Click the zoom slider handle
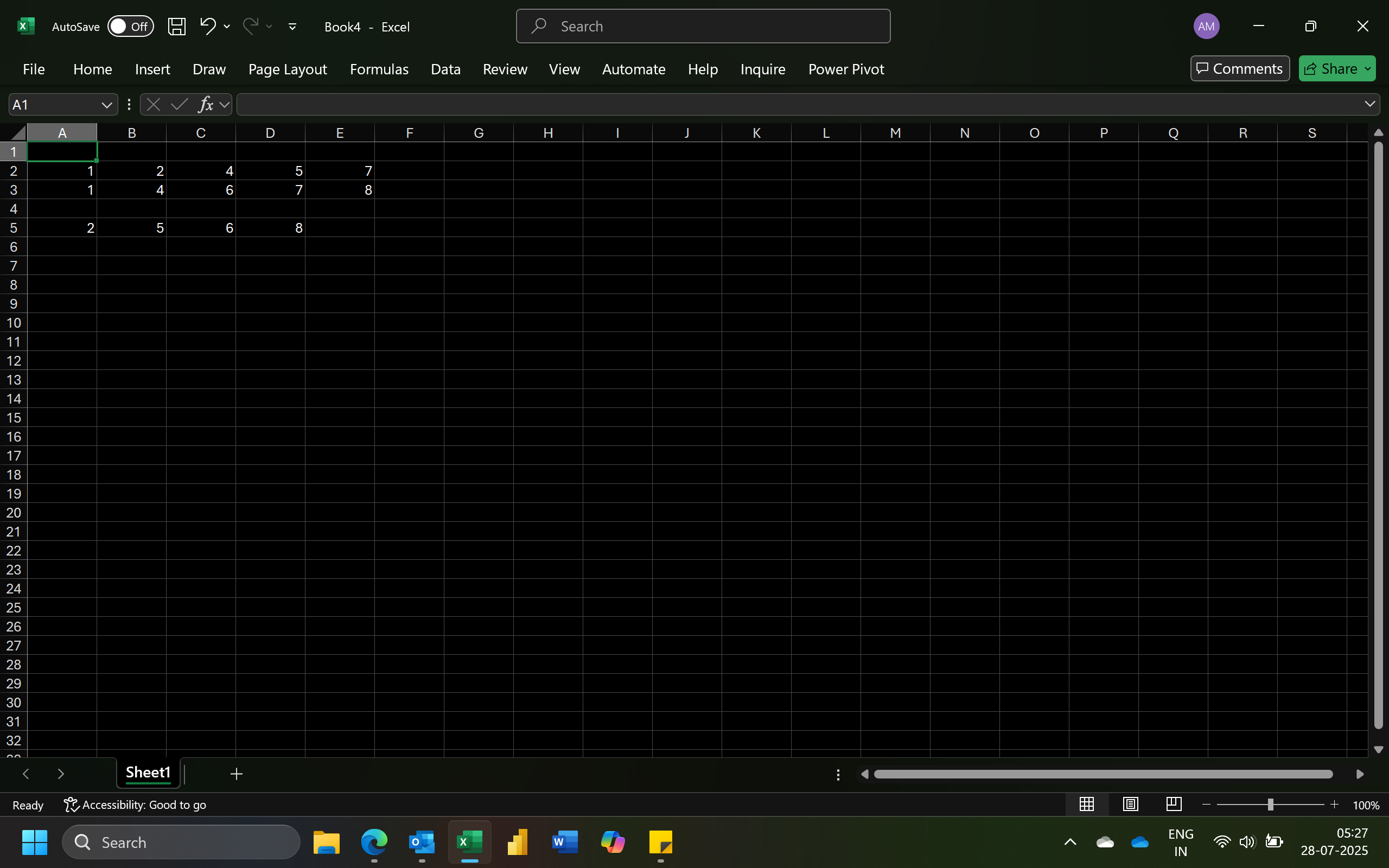The height and width of the screenshot is (868, 1389). pos(1270,805)
